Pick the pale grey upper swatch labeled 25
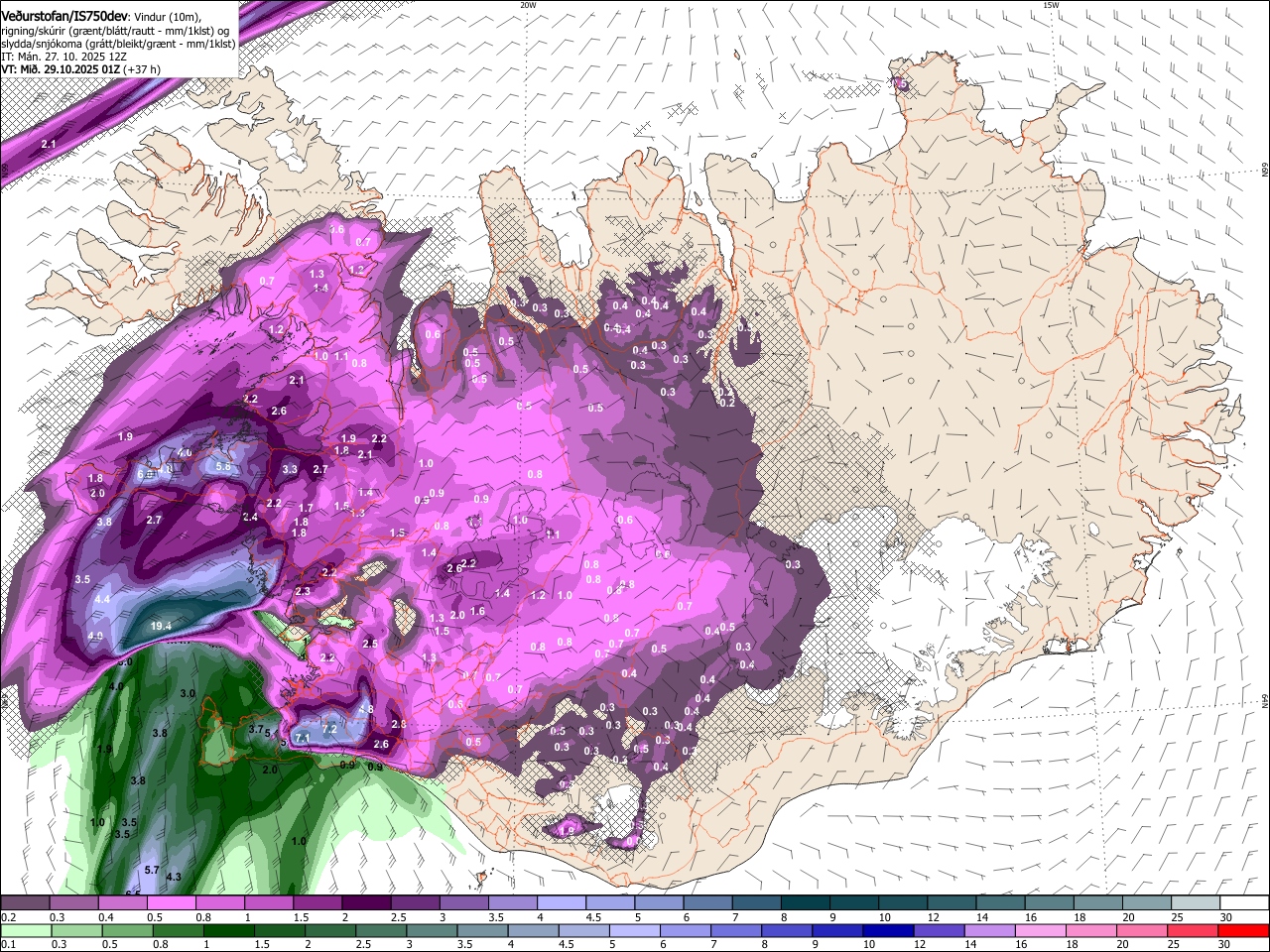 pyautogui.click(x=1194, y=903)
